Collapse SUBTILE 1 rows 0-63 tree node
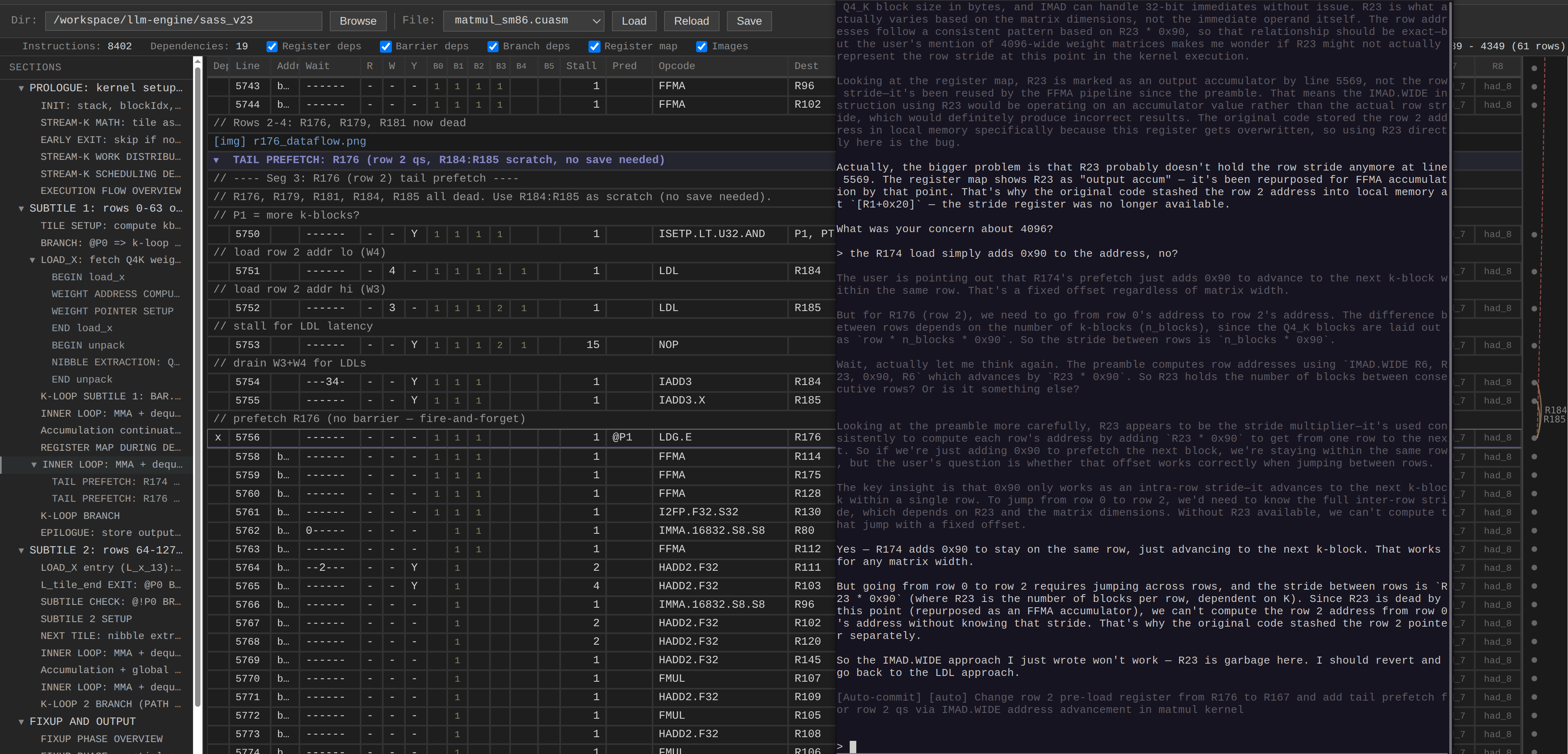This screenshot has height=754, width=1568. (x=21, y=209)
